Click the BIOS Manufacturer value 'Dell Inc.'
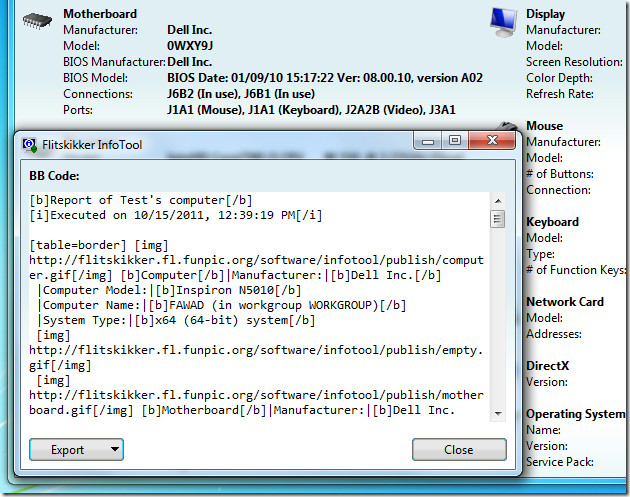 tap(189, 62)
